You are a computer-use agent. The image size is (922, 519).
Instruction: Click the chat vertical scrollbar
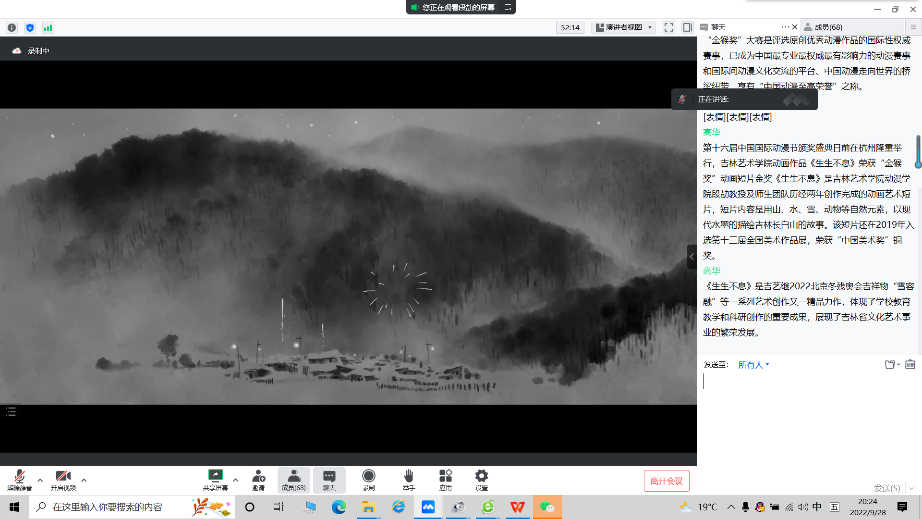tap(917, 152)
